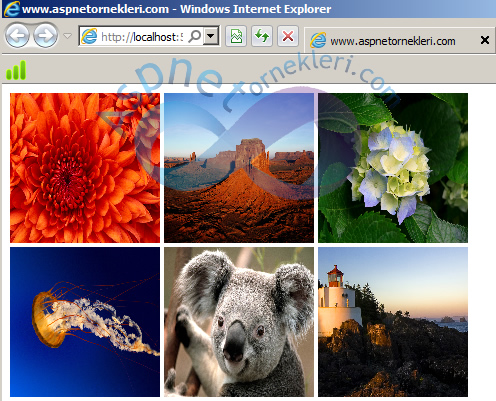
Task: Click the localhost address bar field
Action: pyautogui.click(x=142, y=36)
